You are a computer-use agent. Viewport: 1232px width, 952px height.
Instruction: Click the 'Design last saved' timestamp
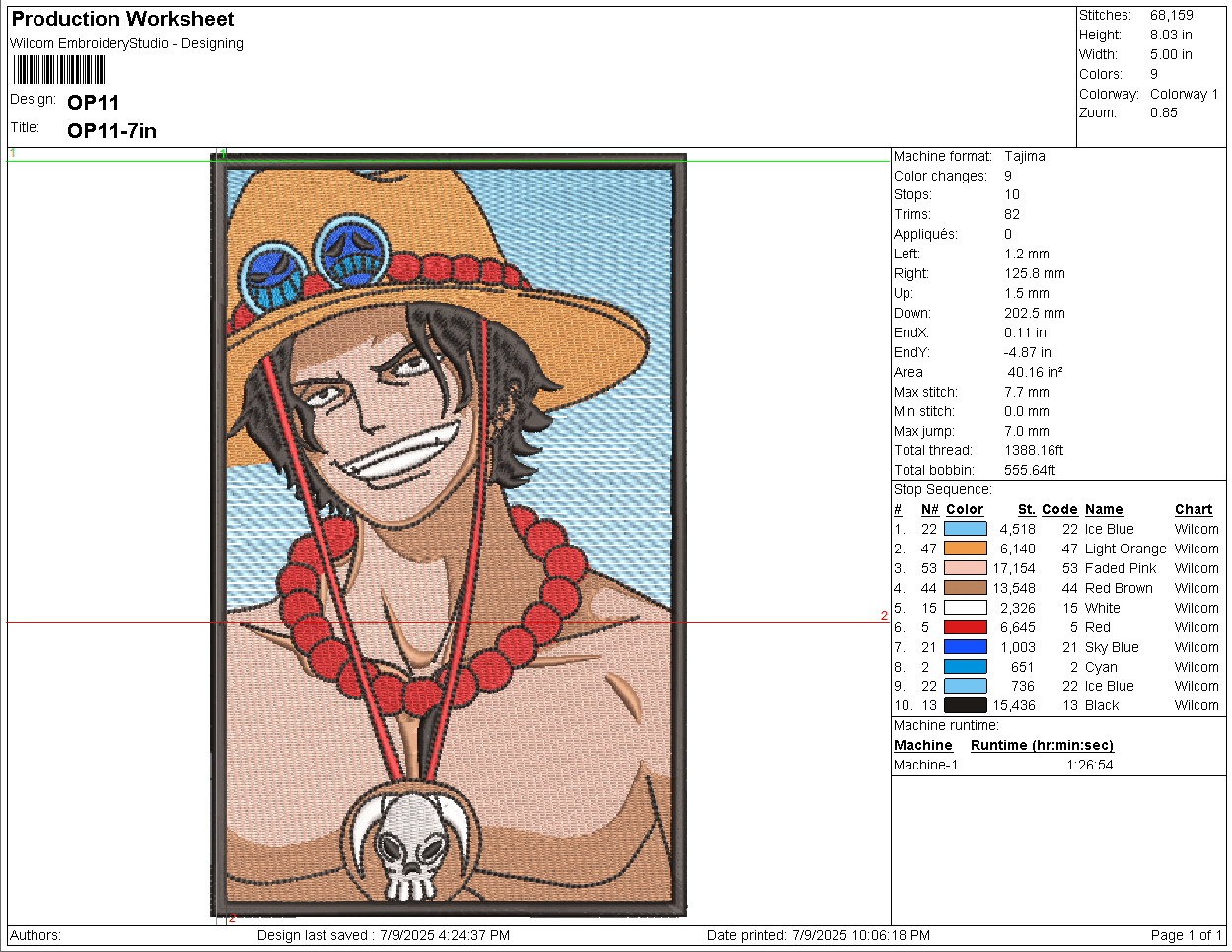click(x=384, y=935)
